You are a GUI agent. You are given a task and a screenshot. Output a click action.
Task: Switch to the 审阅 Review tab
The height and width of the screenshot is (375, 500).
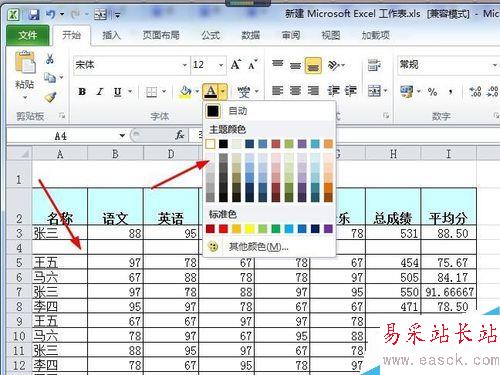291,35
